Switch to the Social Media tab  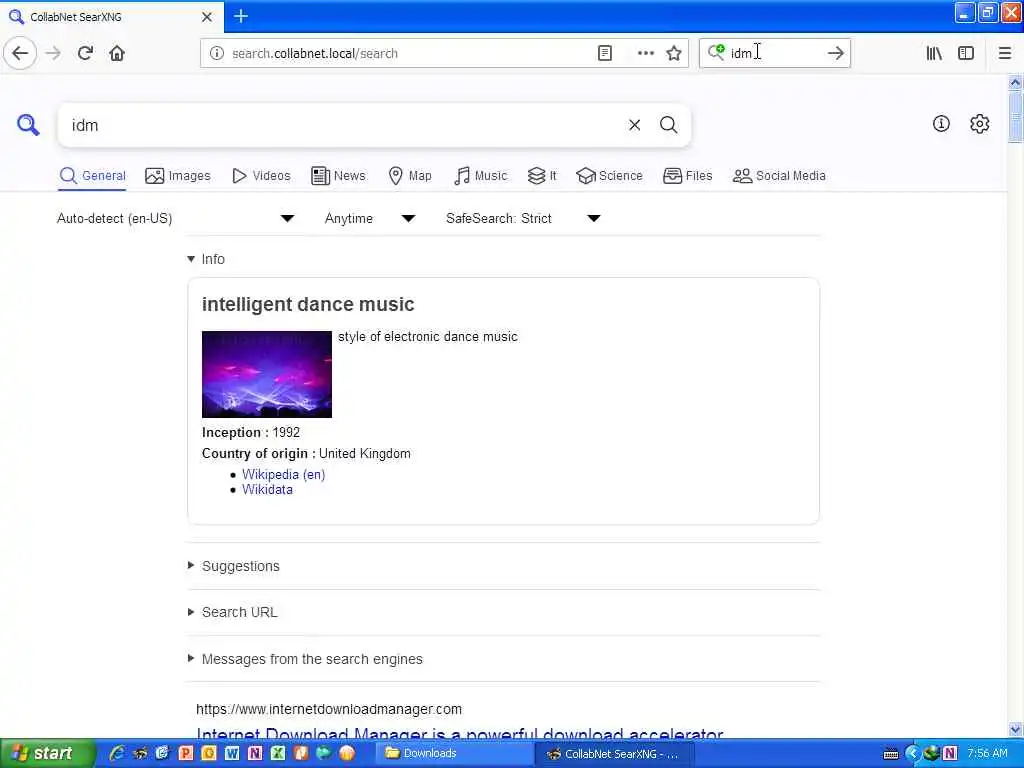(778, 176)
